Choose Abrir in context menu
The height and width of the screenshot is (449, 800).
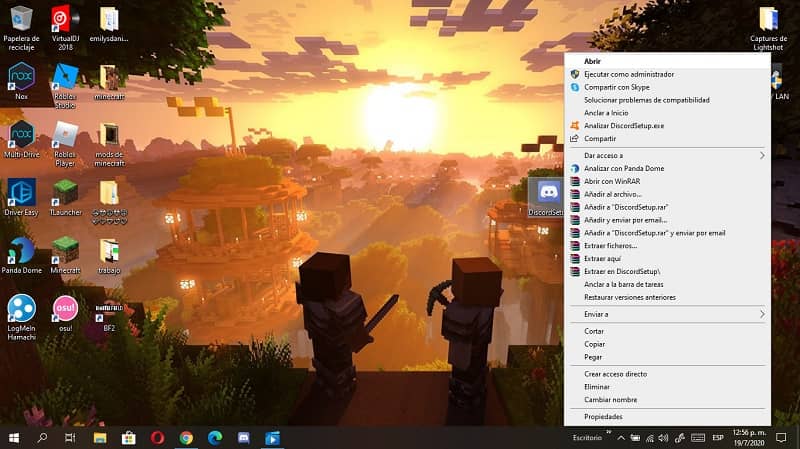tap(667, 61)
